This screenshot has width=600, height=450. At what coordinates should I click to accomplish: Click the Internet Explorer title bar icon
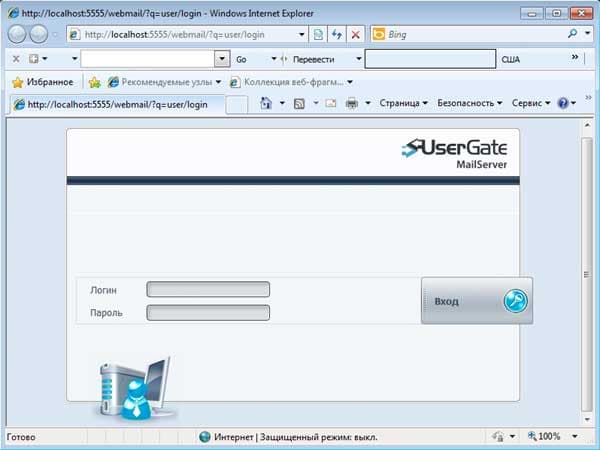[x=13, y=13]
